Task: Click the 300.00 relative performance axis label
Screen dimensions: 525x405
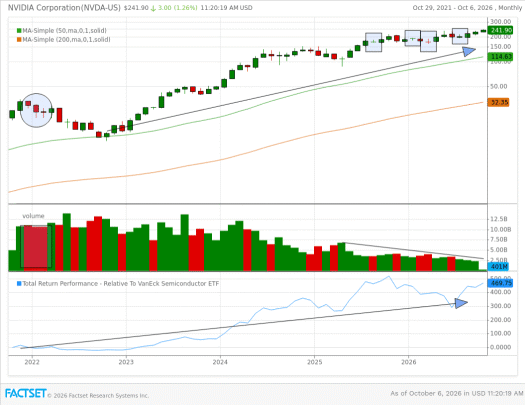Action: pos(501,306)
